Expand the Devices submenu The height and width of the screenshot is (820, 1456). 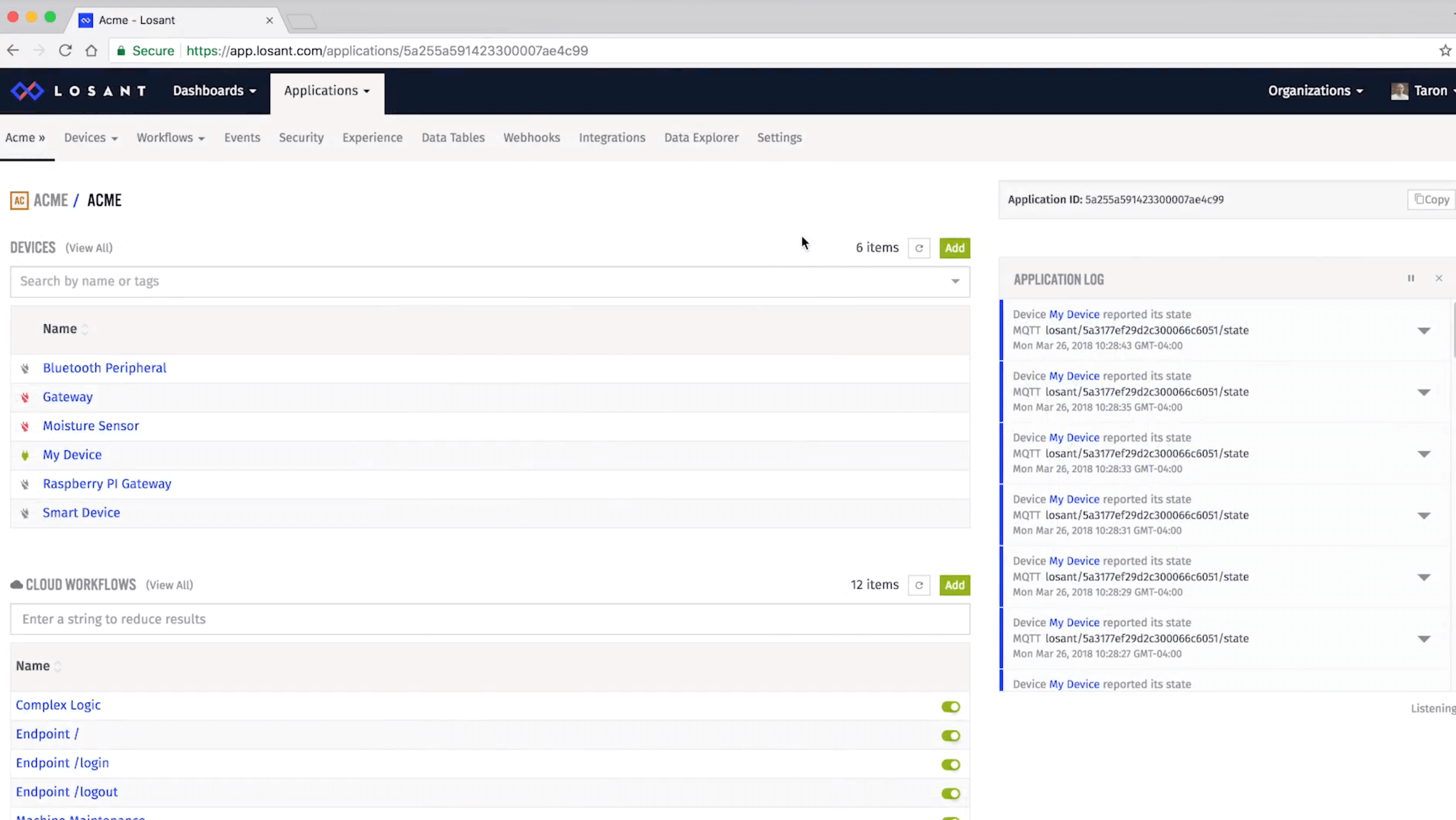coord(90,137)
